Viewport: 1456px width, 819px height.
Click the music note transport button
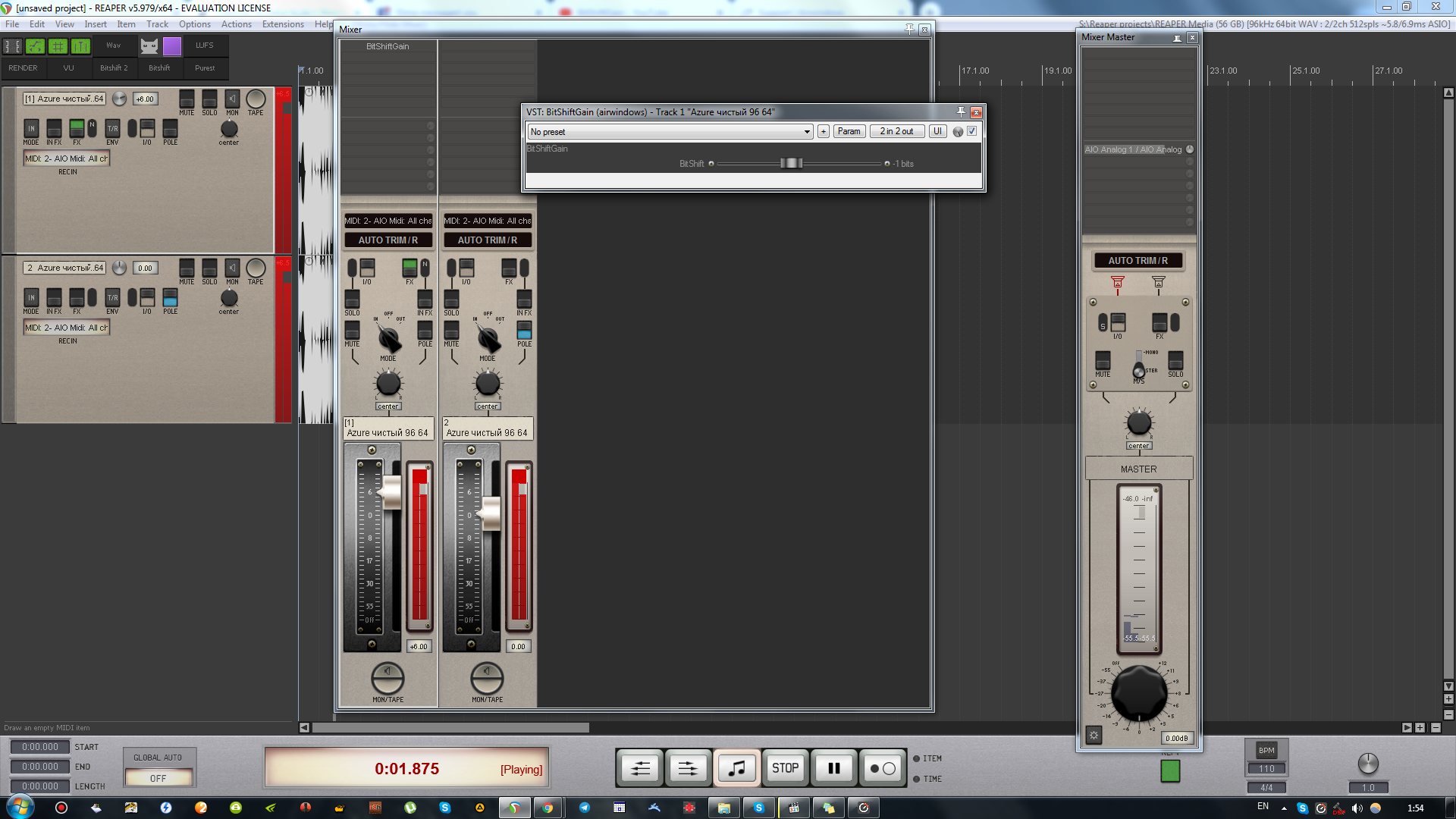pos(736,768)
